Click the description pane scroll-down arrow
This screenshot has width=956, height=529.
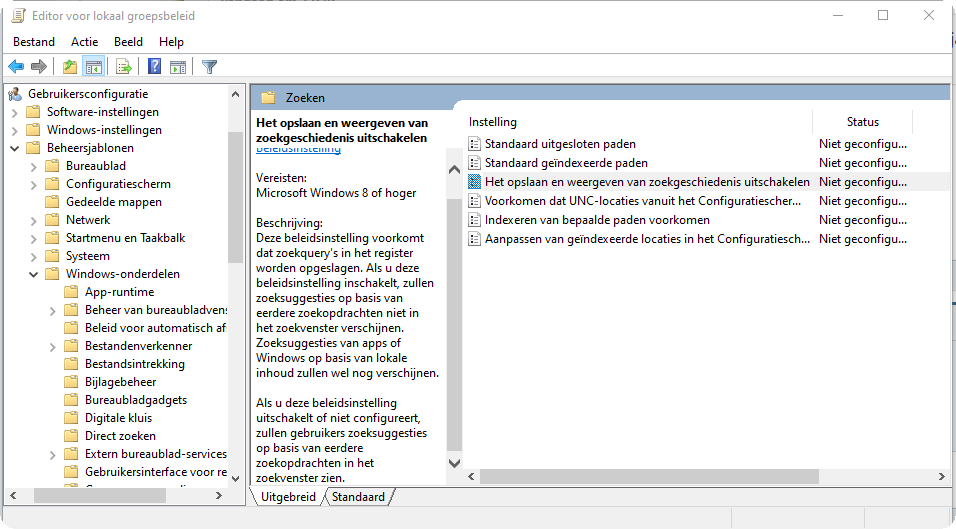[454, 463]
